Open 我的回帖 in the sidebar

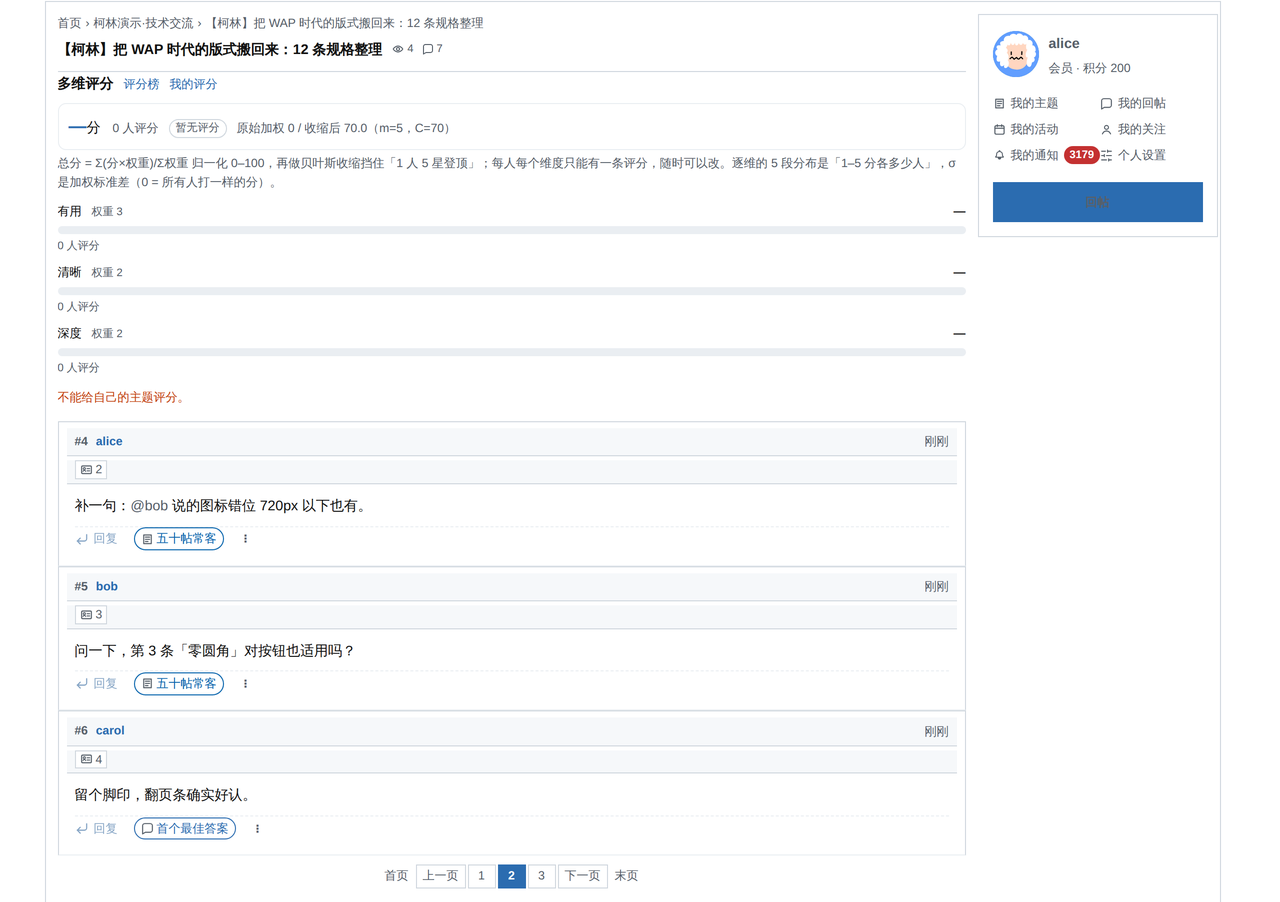(x=1133, y=103)
